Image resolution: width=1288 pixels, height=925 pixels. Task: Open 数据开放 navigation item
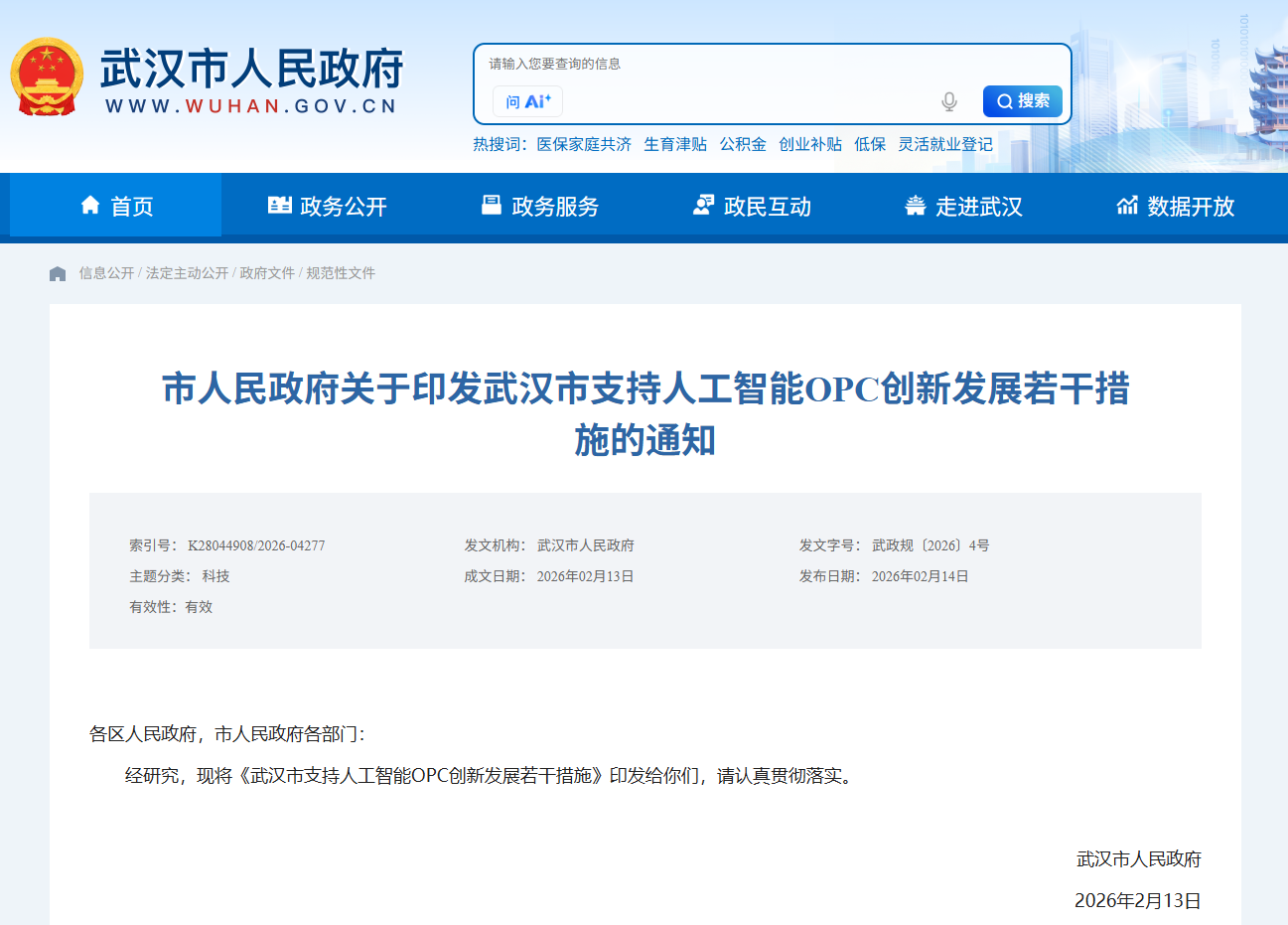click(x=1176, y=206)
